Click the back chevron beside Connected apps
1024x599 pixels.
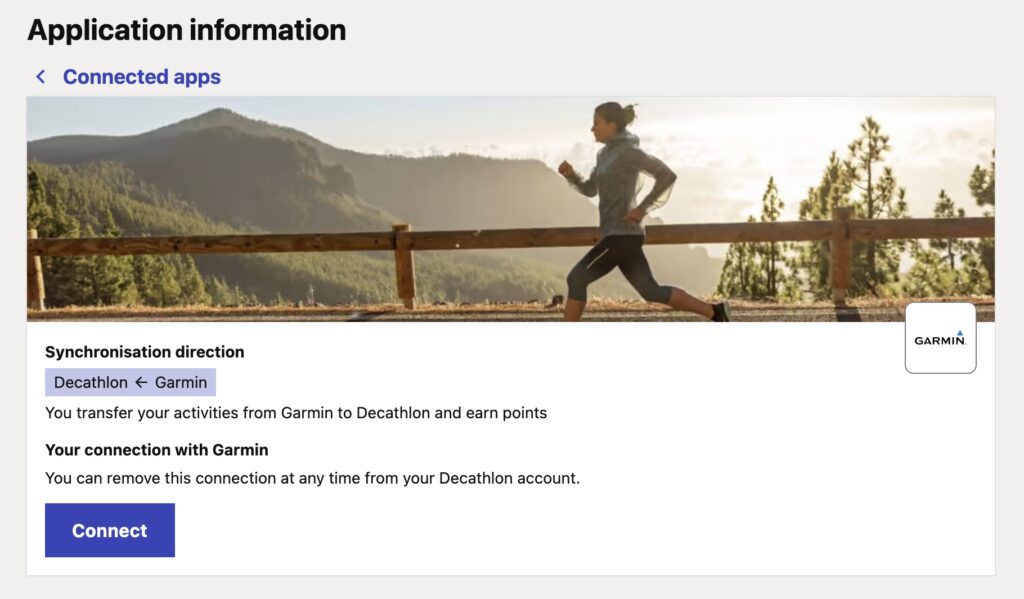pyautogui.click(x=41, y=77)
